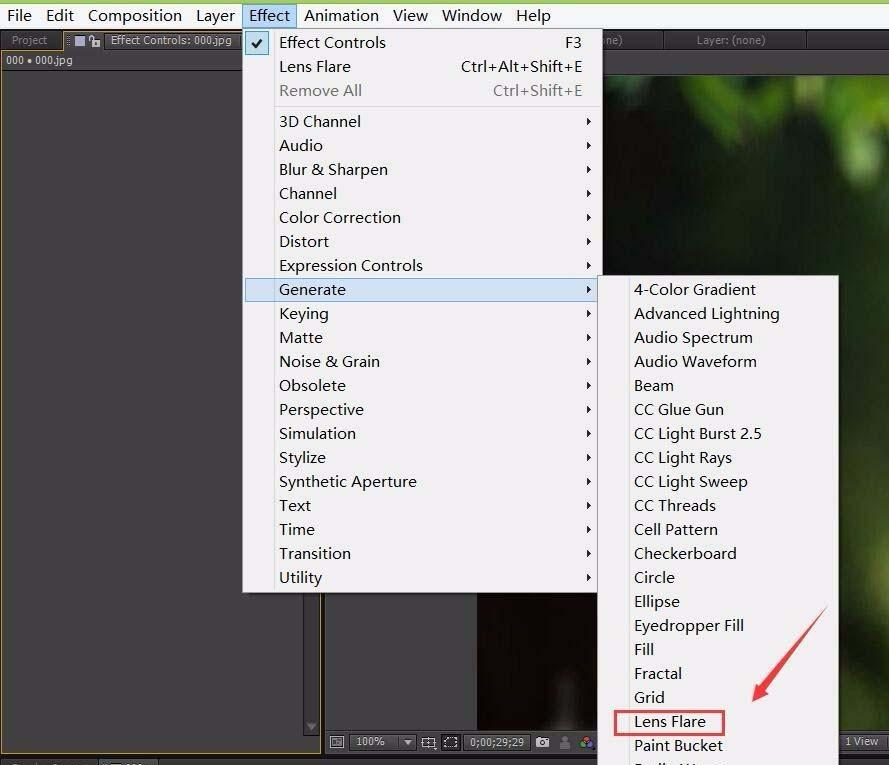This screenshot has height=765, width=889.
Task: Expand the Color Correction submenu
Action: tap(339, 217)
